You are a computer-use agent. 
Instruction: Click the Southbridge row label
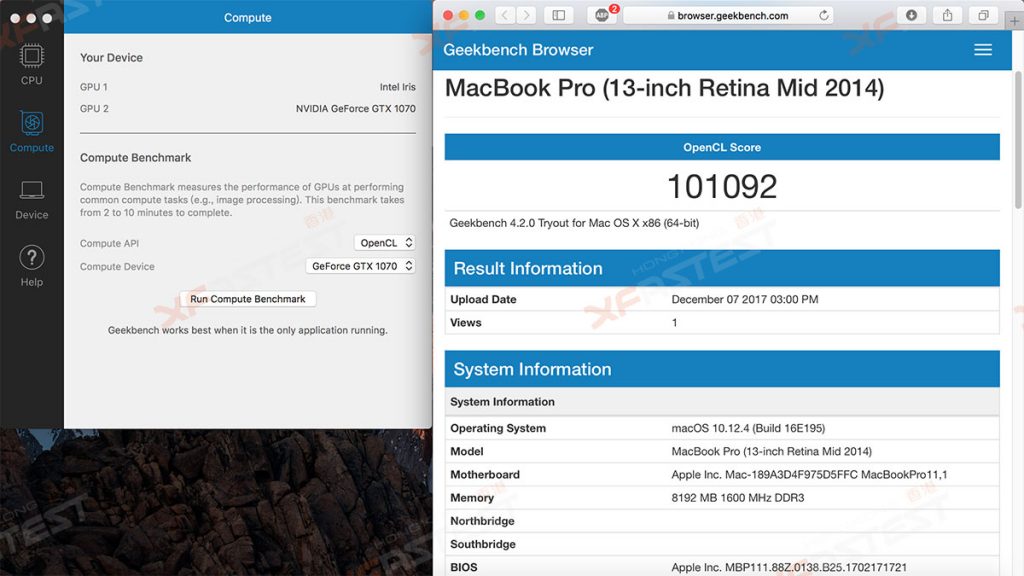483,544
